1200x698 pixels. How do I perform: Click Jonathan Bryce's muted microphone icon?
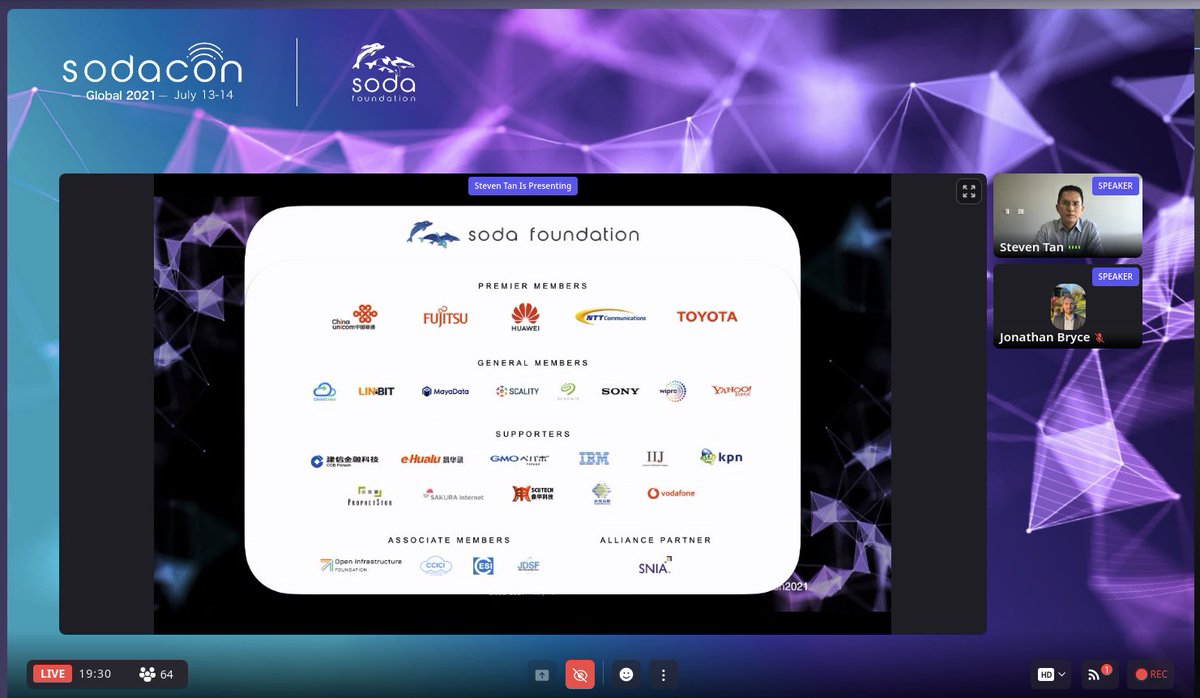coord(1099,338)
